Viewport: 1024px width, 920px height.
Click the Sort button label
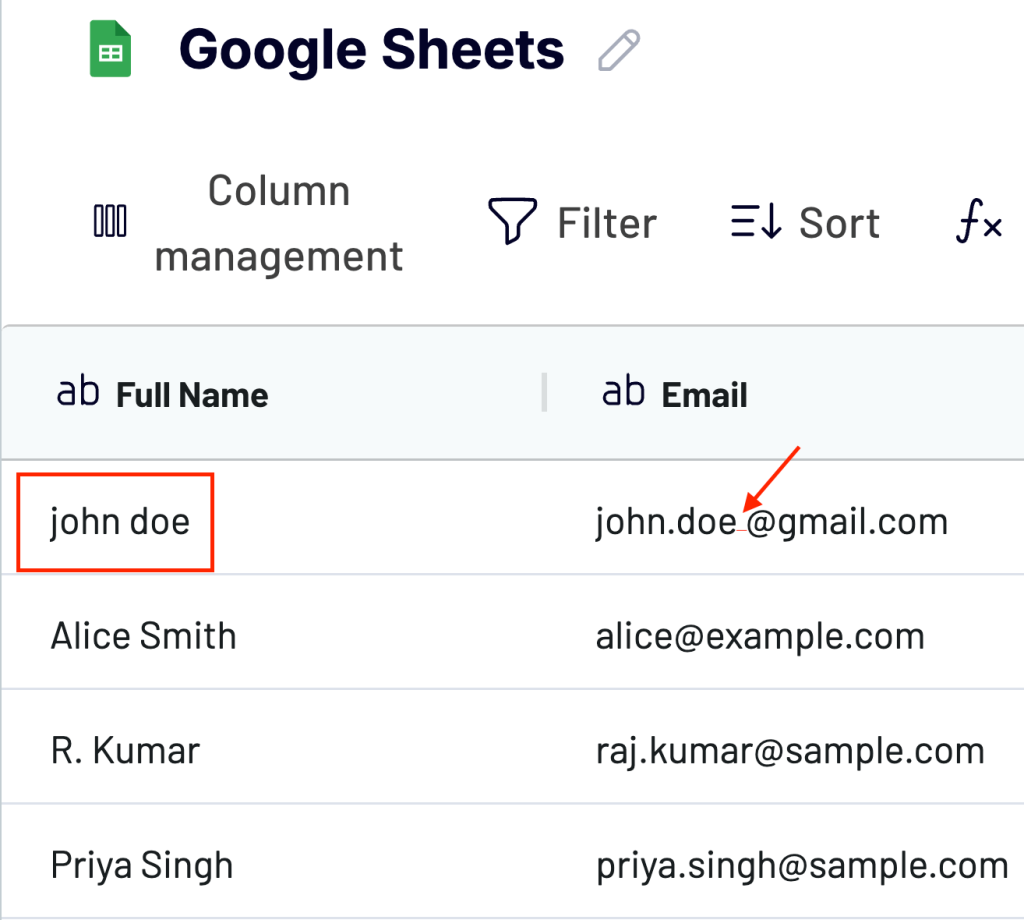pyautogui.click(x=839, y=223)
